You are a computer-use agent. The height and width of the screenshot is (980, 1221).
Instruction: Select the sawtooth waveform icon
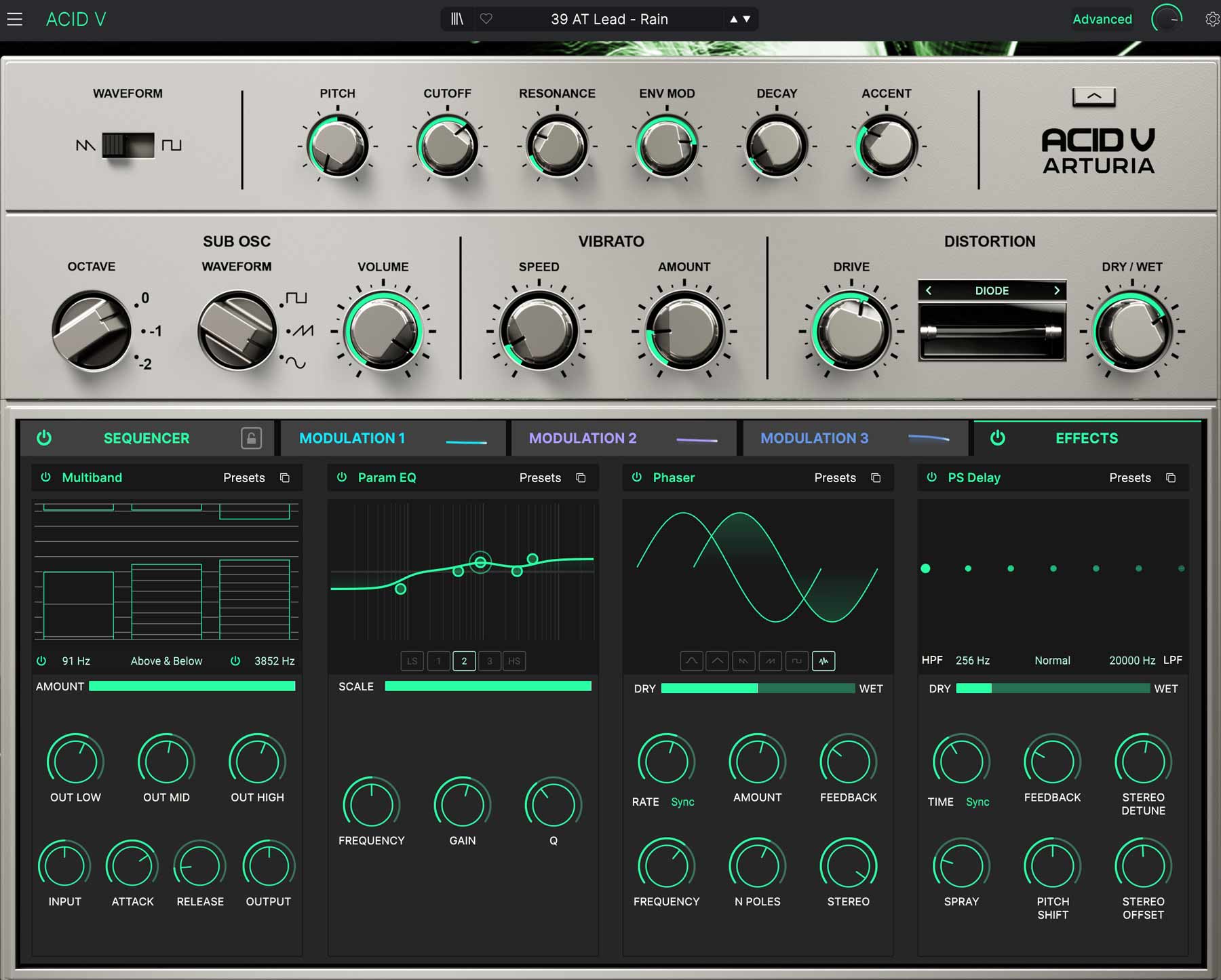coord(85,145)
